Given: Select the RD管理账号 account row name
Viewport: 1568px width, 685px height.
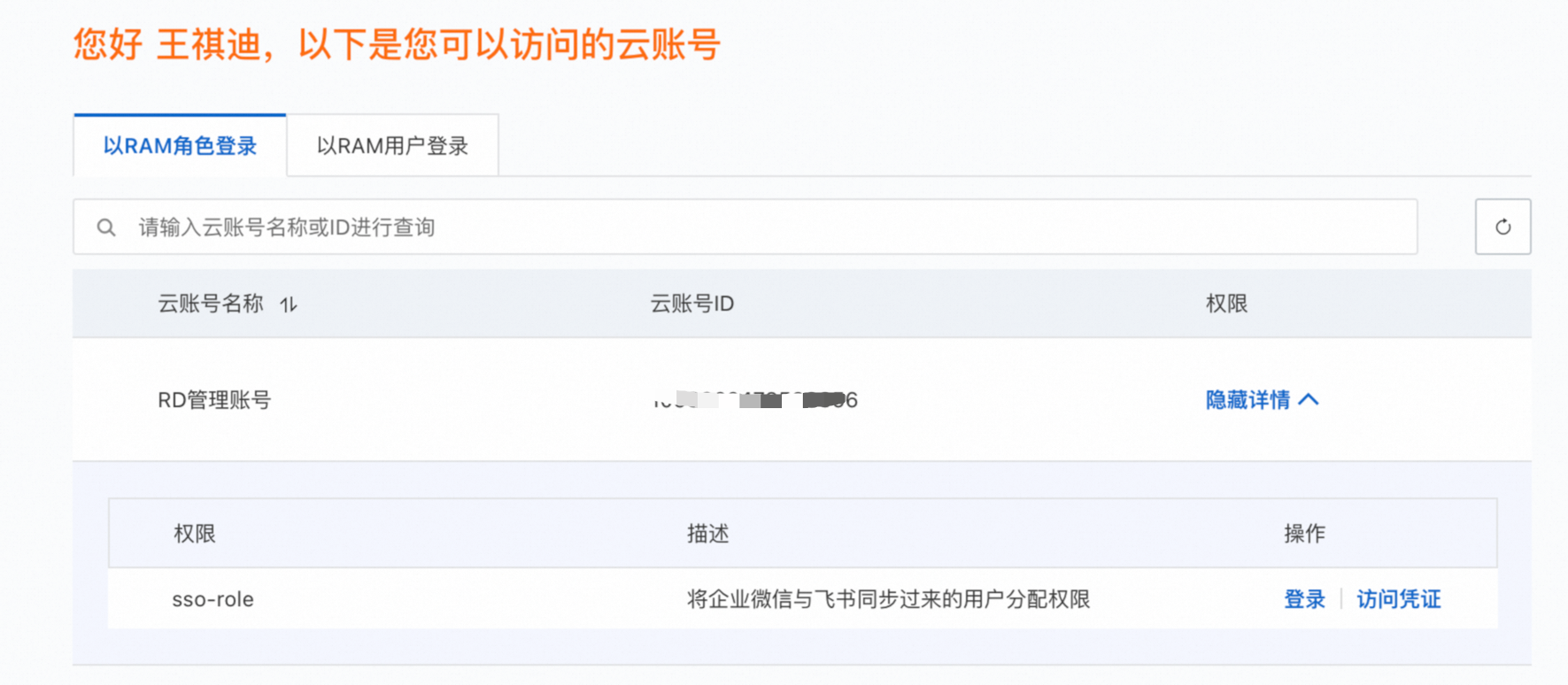Looking at the screenshot, I should point(214,400).
